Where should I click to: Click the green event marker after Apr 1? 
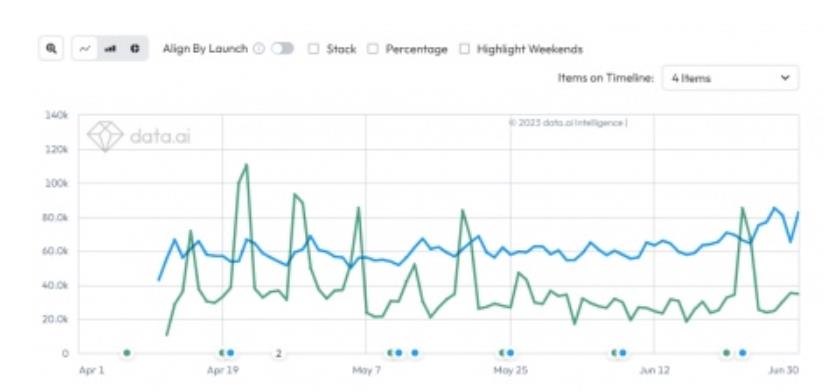point(127,353)
